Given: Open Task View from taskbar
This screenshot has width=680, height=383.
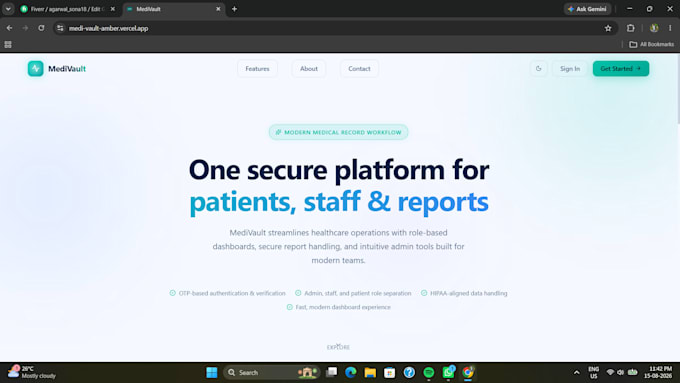Looking at the screenshot, I should point(332,372).
